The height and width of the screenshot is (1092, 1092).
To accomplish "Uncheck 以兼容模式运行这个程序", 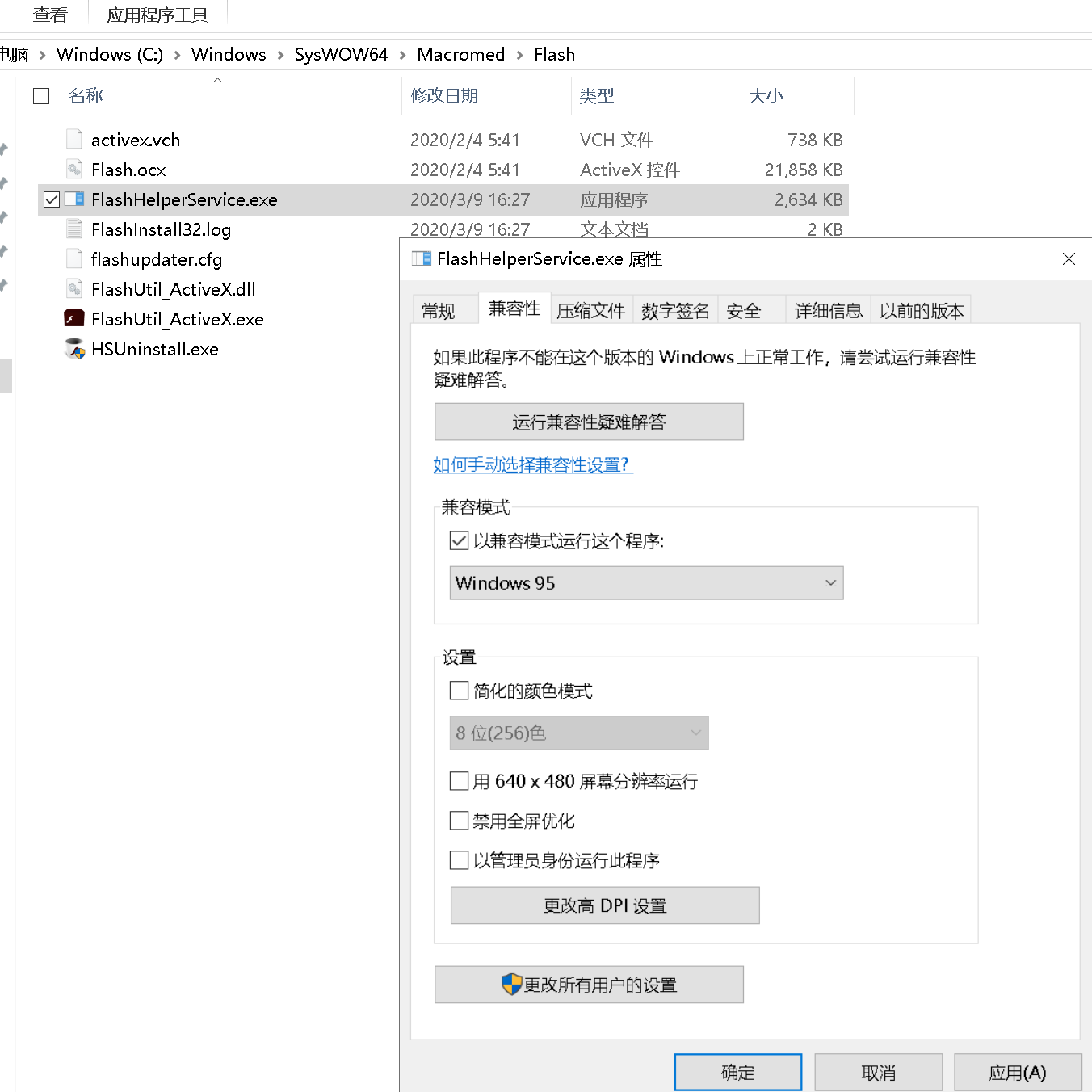I will pyautogui.click(x=459, y=540).
